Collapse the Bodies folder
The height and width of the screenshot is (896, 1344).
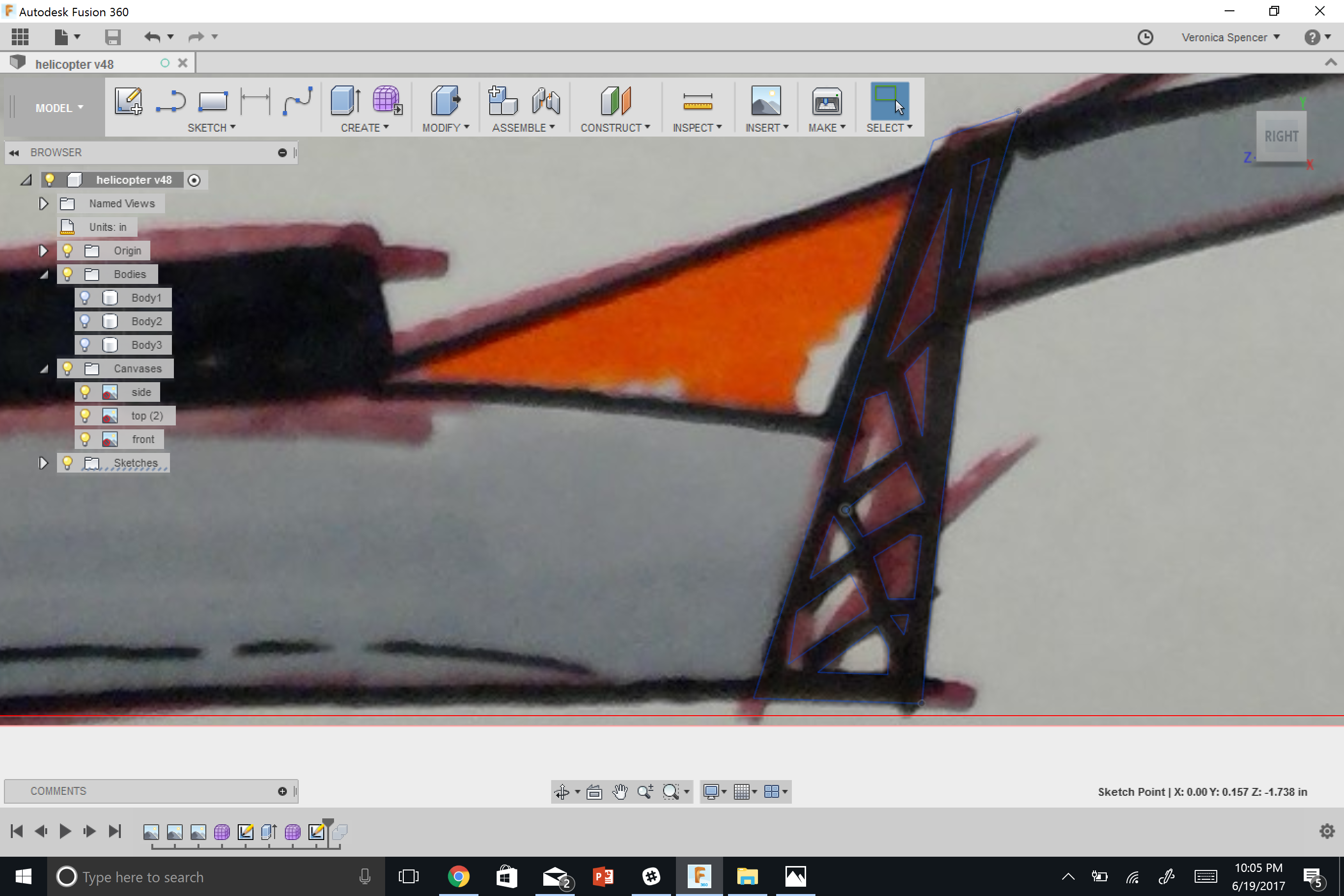pos(44,274)
